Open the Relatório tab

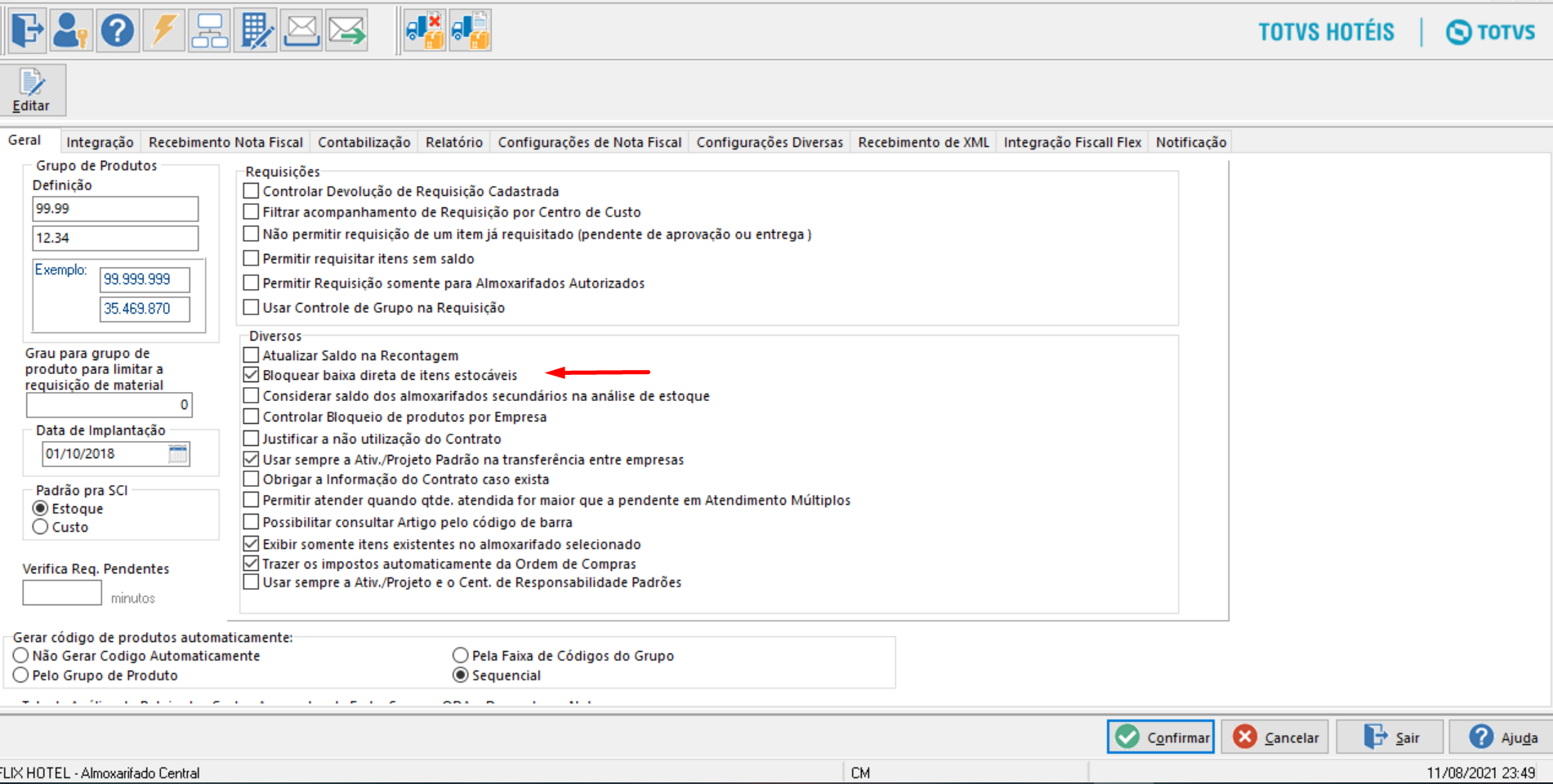pos(454,142)
